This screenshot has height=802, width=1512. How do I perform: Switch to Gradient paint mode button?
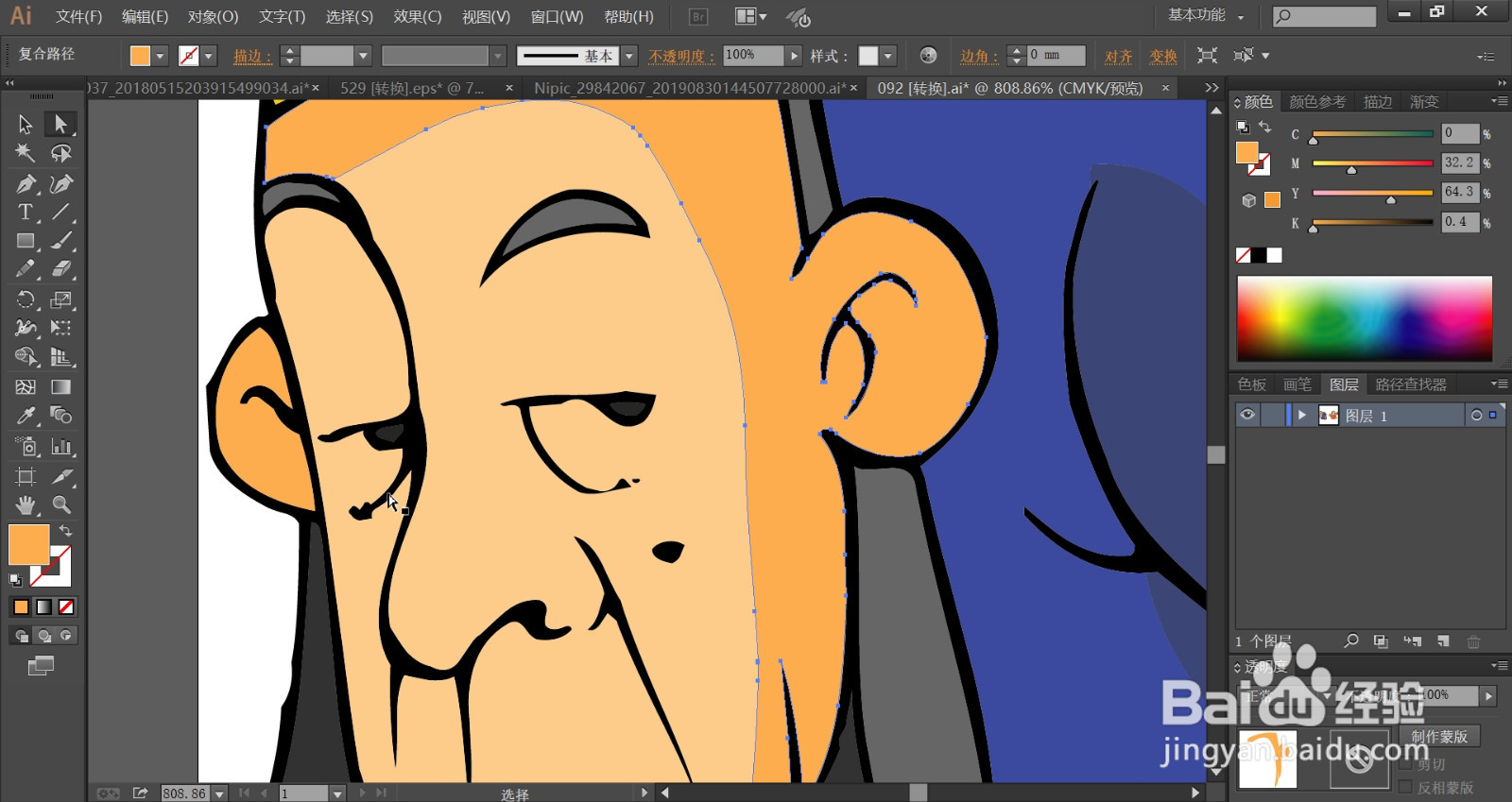click(43, 606)
